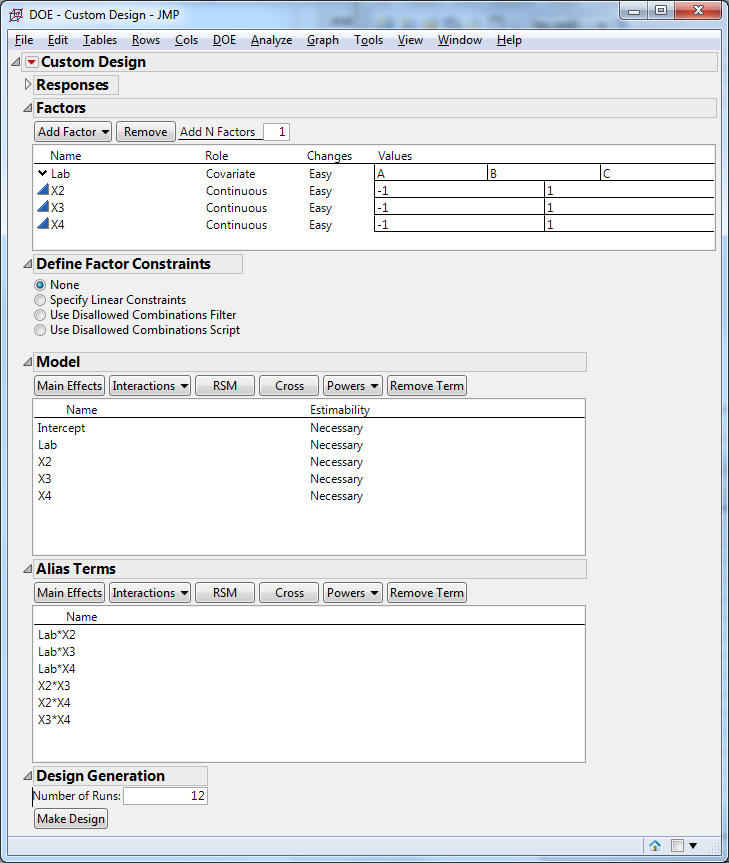Open Model Powers dropdown

click(353, 386)
